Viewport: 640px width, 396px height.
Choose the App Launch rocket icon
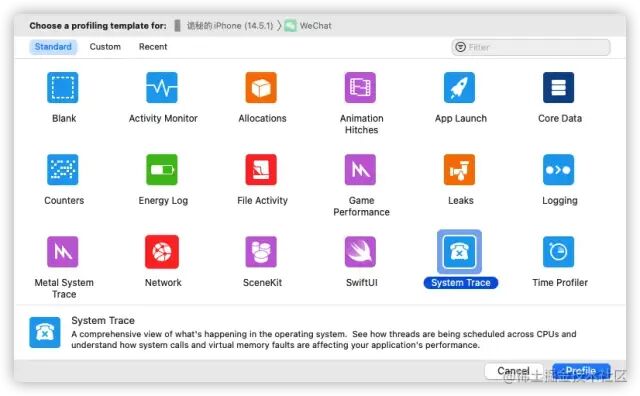coord(459,87)
